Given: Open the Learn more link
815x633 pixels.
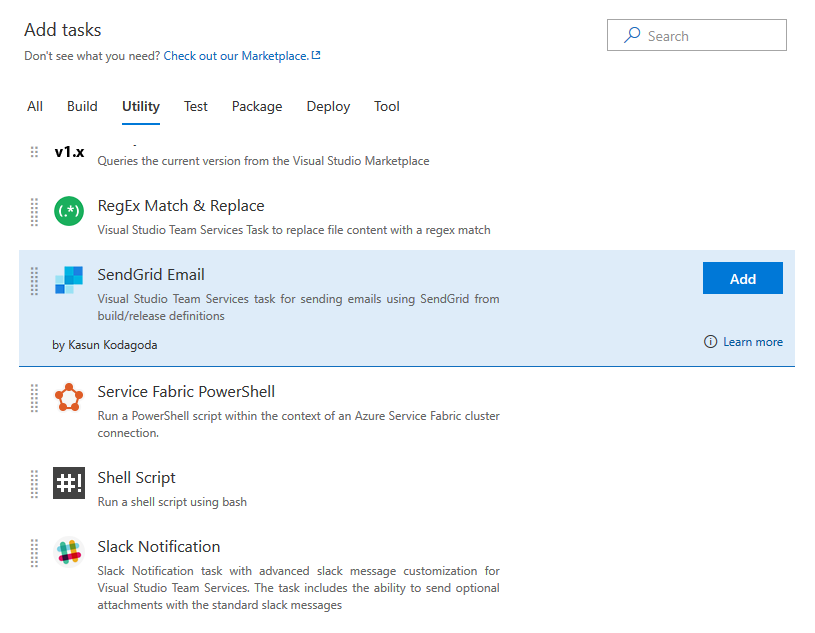Looking at the screenshot, I should pyautogui.click(x=753, y=342).
